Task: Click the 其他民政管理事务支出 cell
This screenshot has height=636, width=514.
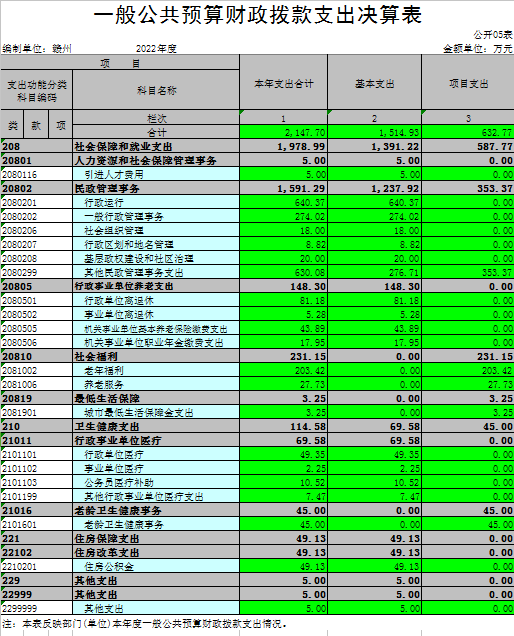Action: (x=156, y=272)
